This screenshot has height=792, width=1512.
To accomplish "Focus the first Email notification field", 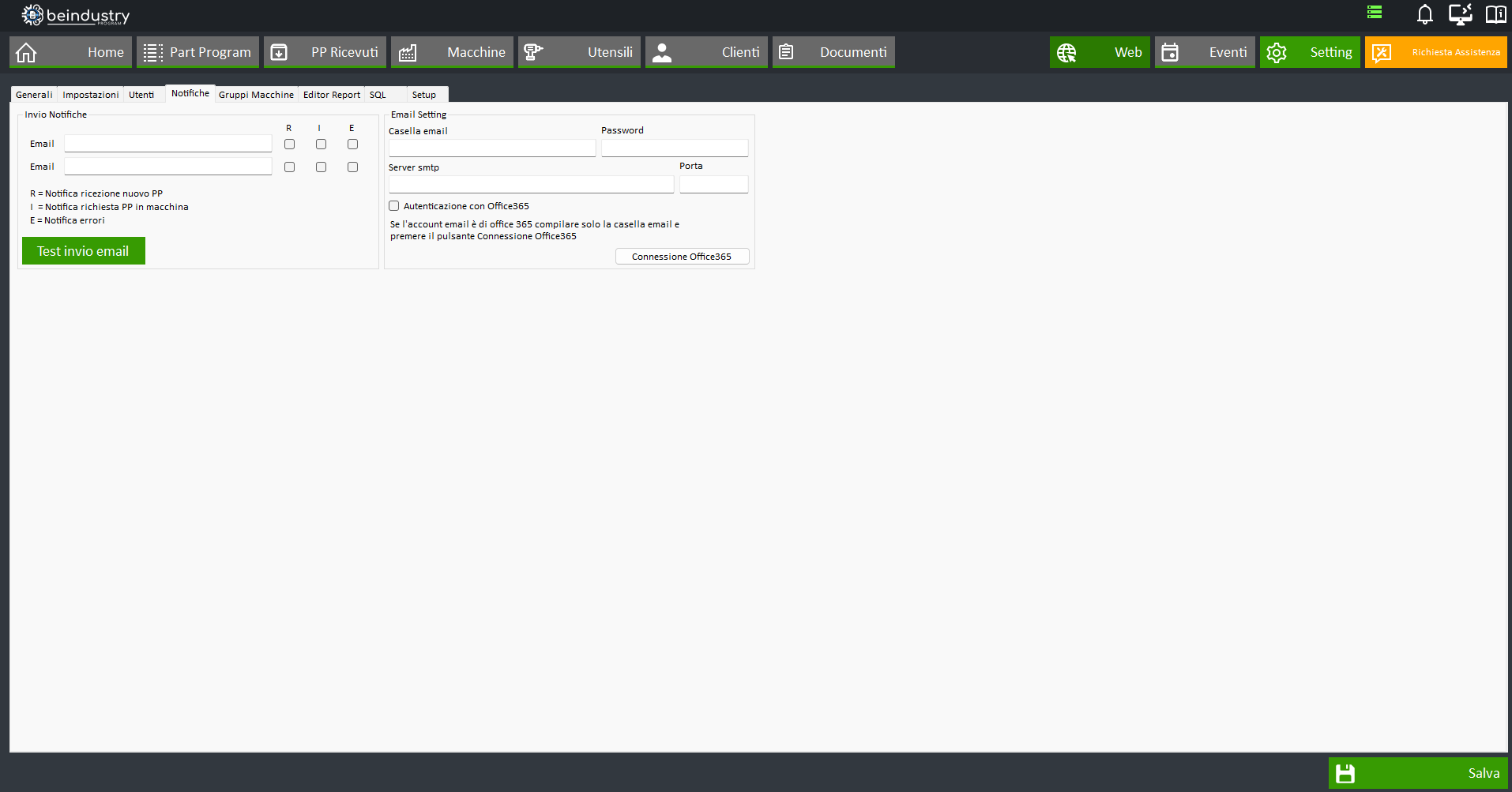I will tap(168, 144).
